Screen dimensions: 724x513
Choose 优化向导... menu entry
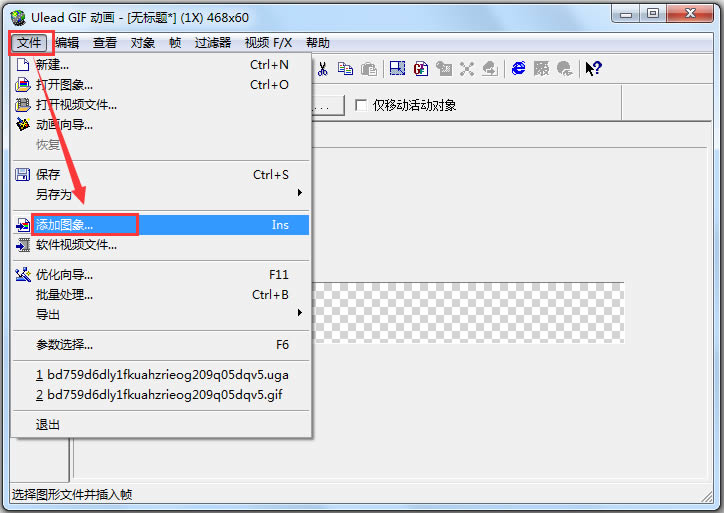[161, 275]
